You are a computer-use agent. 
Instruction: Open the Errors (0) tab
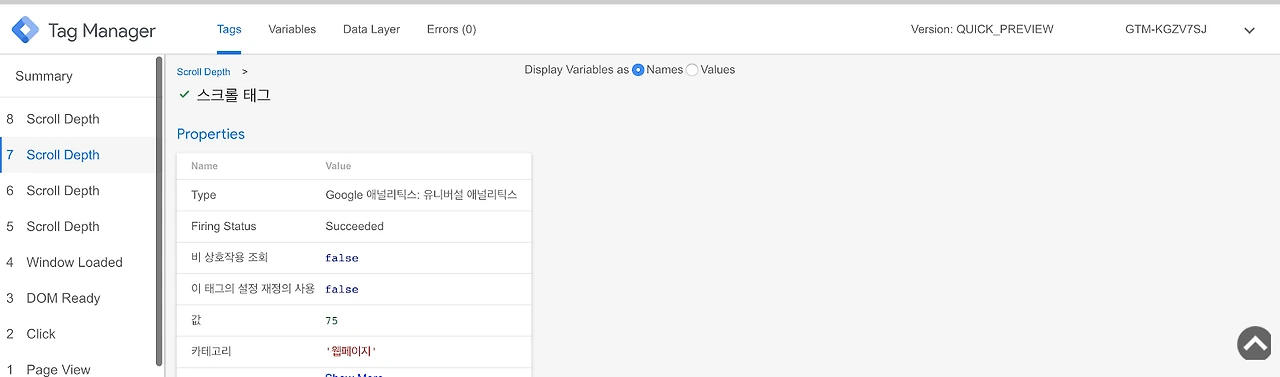click(451, 29)
